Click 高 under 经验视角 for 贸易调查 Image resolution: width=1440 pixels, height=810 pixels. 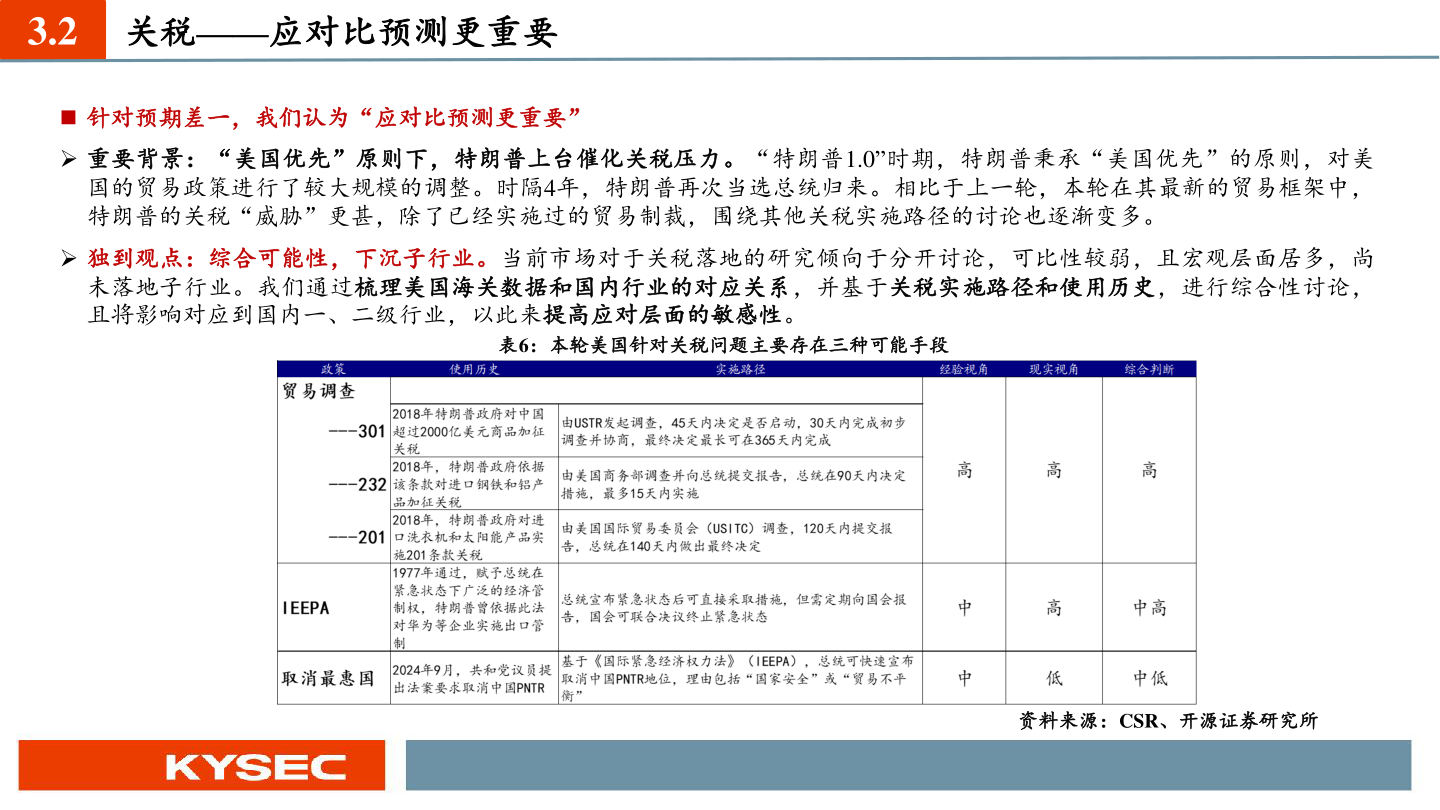(964, 470)
